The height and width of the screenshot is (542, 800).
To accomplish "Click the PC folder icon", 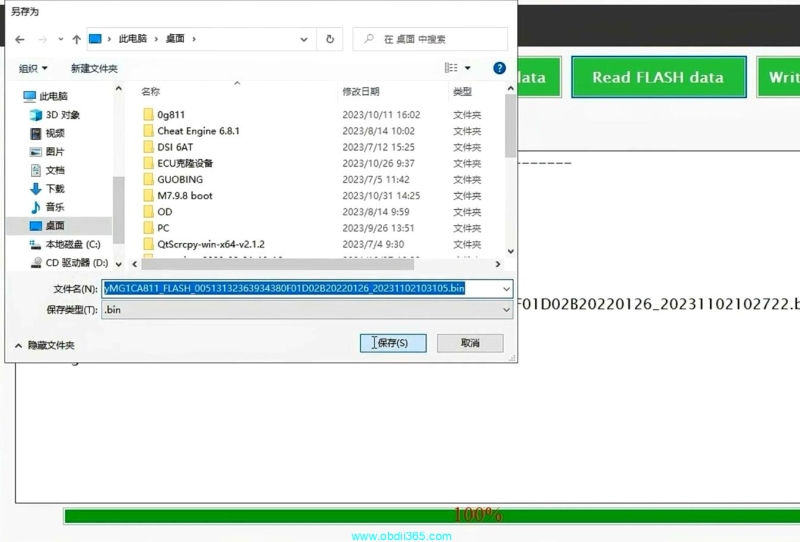I will coord(148,228).
